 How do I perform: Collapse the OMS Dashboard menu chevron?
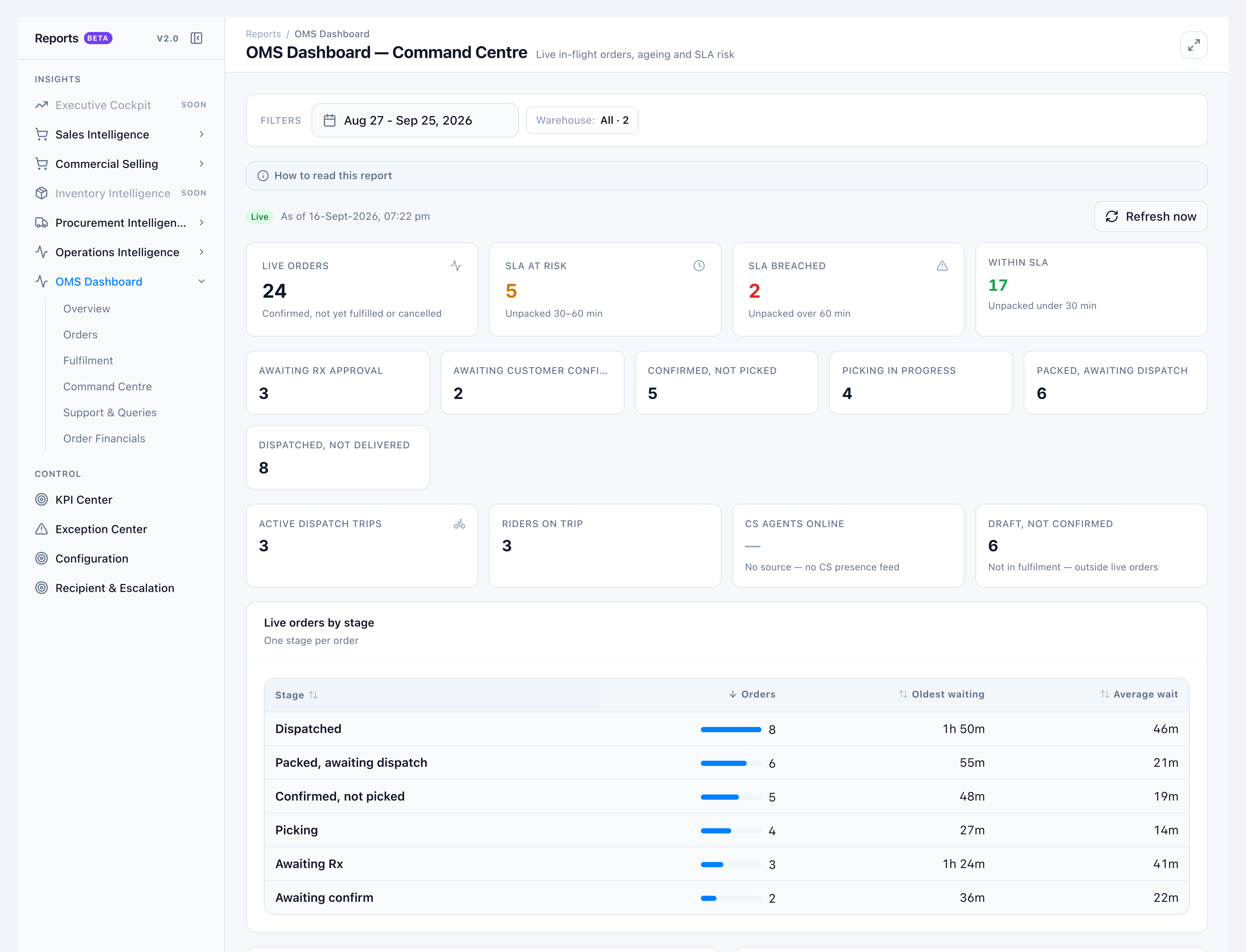201,282
